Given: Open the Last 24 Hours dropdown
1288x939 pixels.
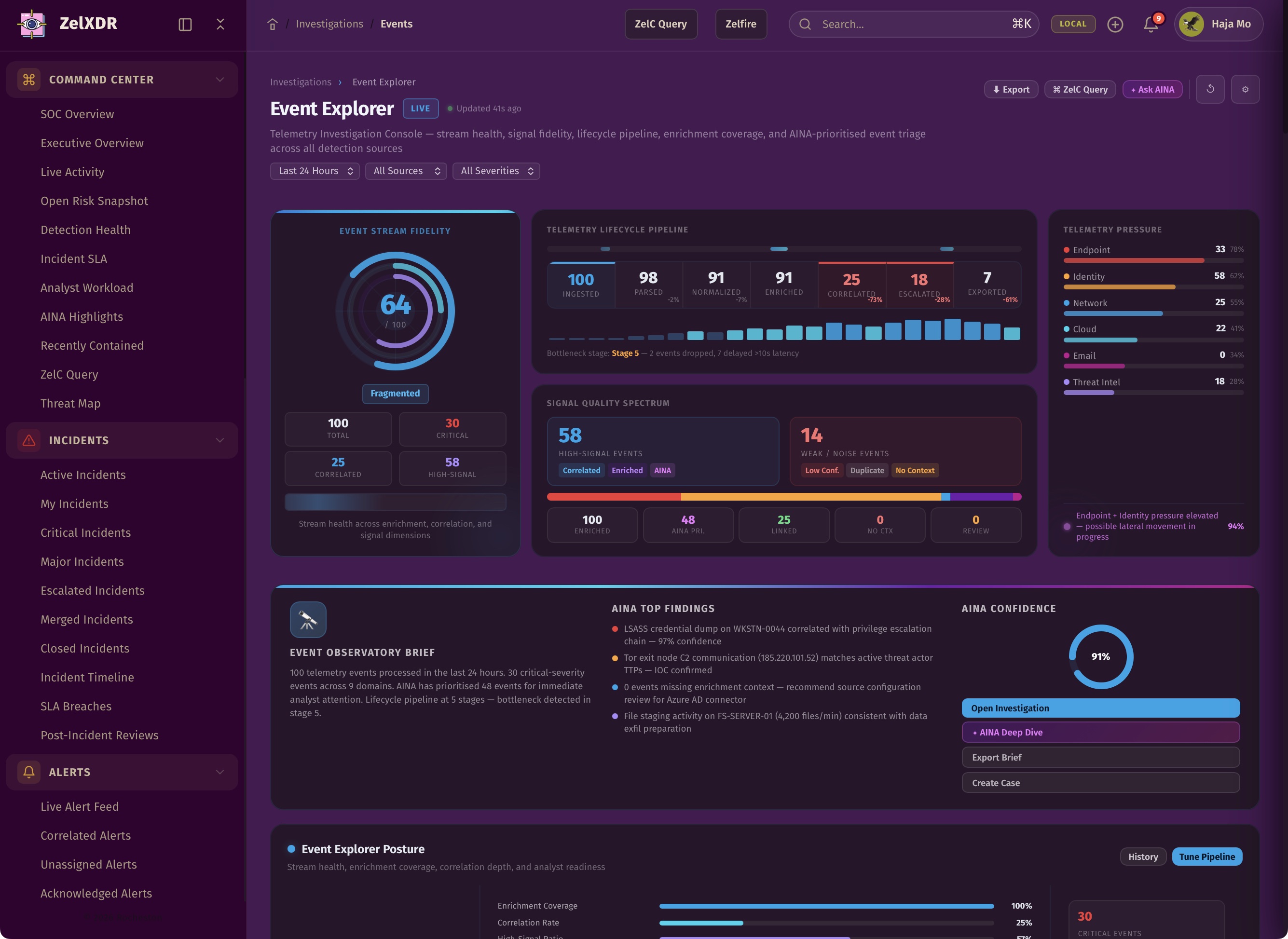Looking at the screenshot, I should [x=315, y=171].
